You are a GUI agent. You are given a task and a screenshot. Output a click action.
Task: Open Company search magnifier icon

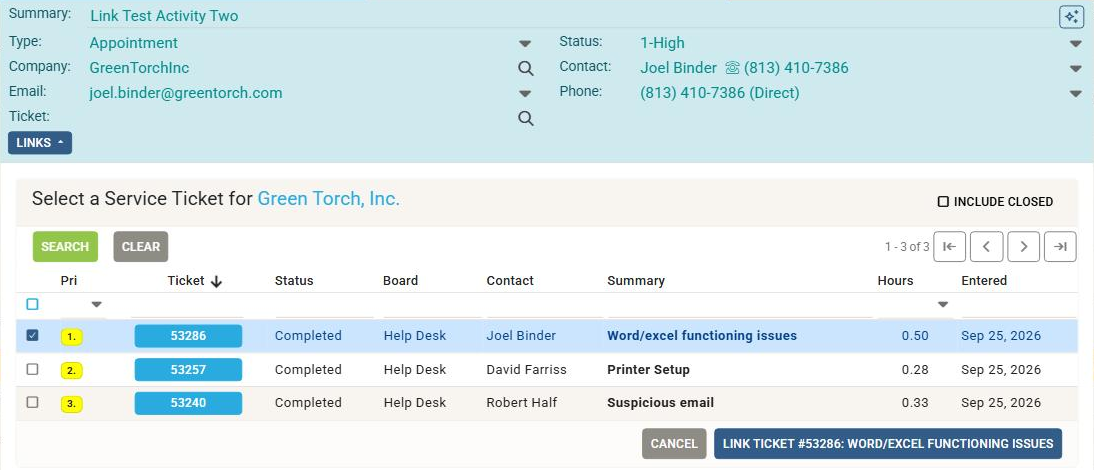[525, 68]
